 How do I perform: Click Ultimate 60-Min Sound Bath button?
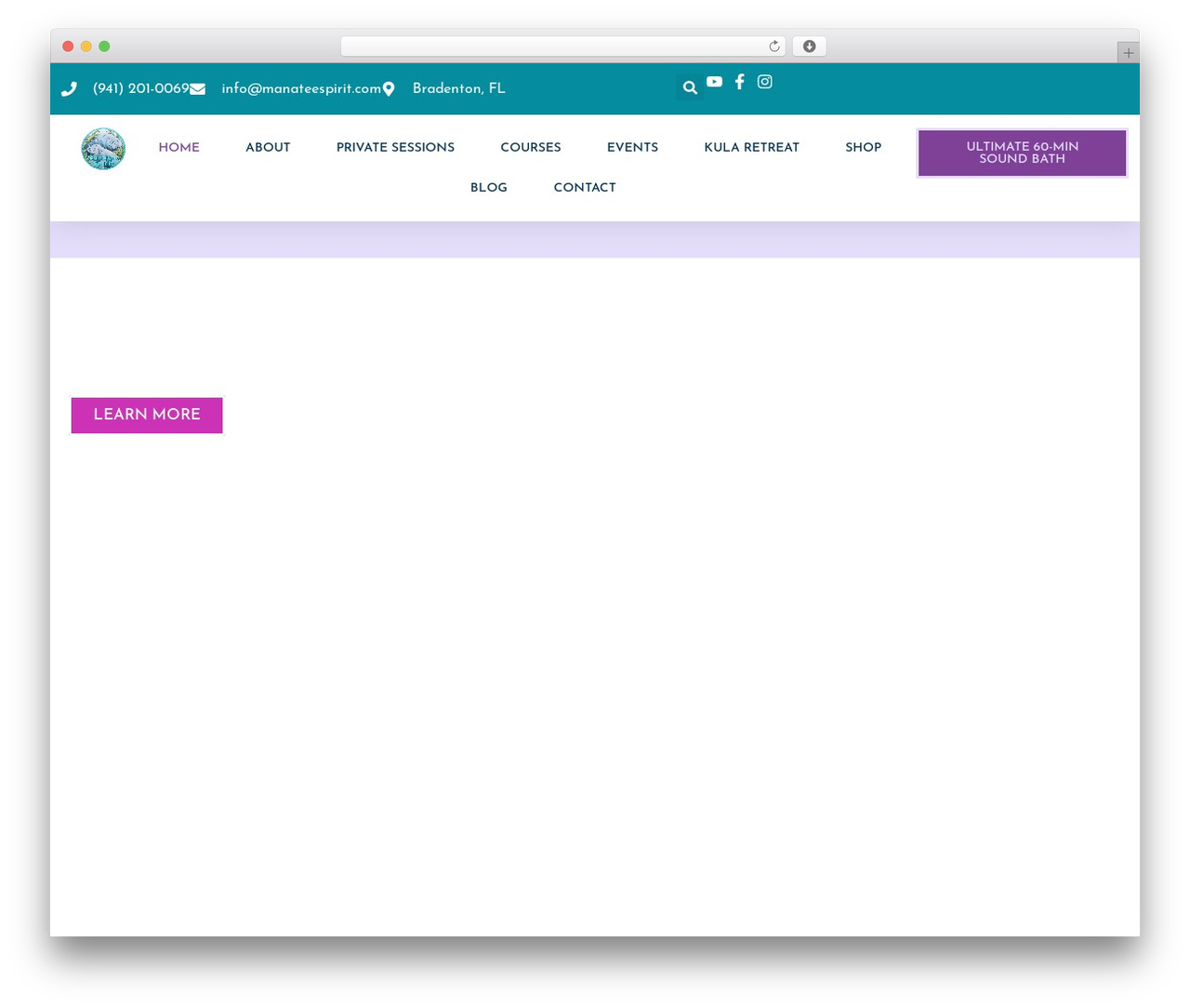(x=1022, y=153)
